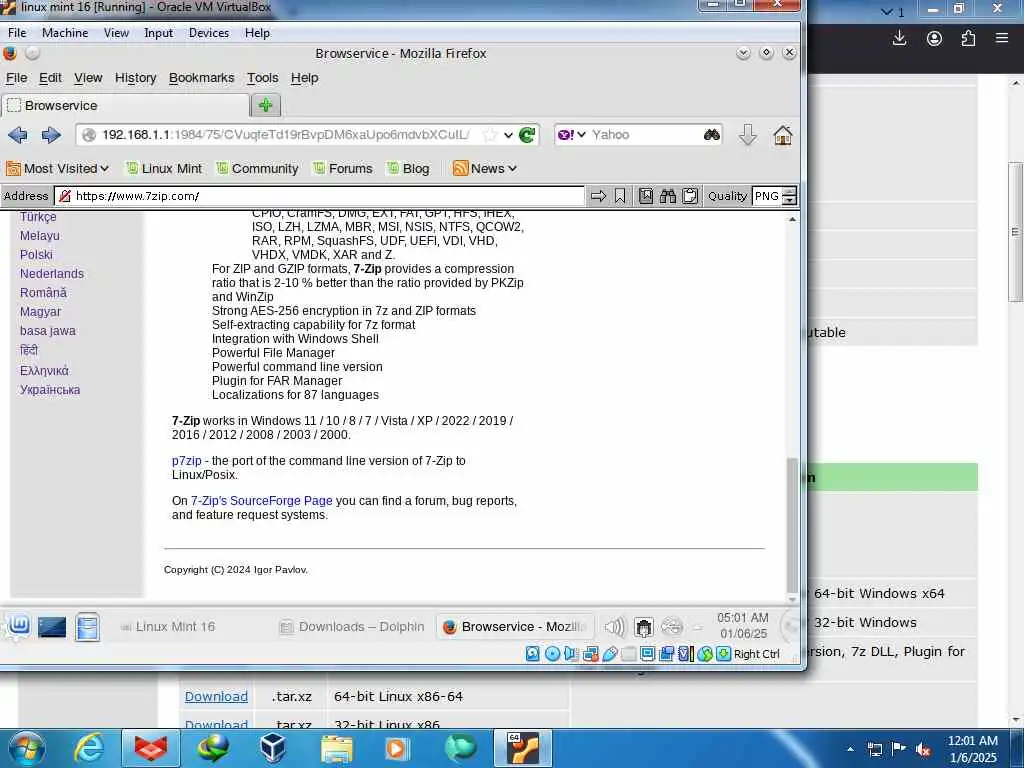This screenshot has width=1024, height=768.
Task: Click the host browser downloads icon
Action: pos(899,38)
